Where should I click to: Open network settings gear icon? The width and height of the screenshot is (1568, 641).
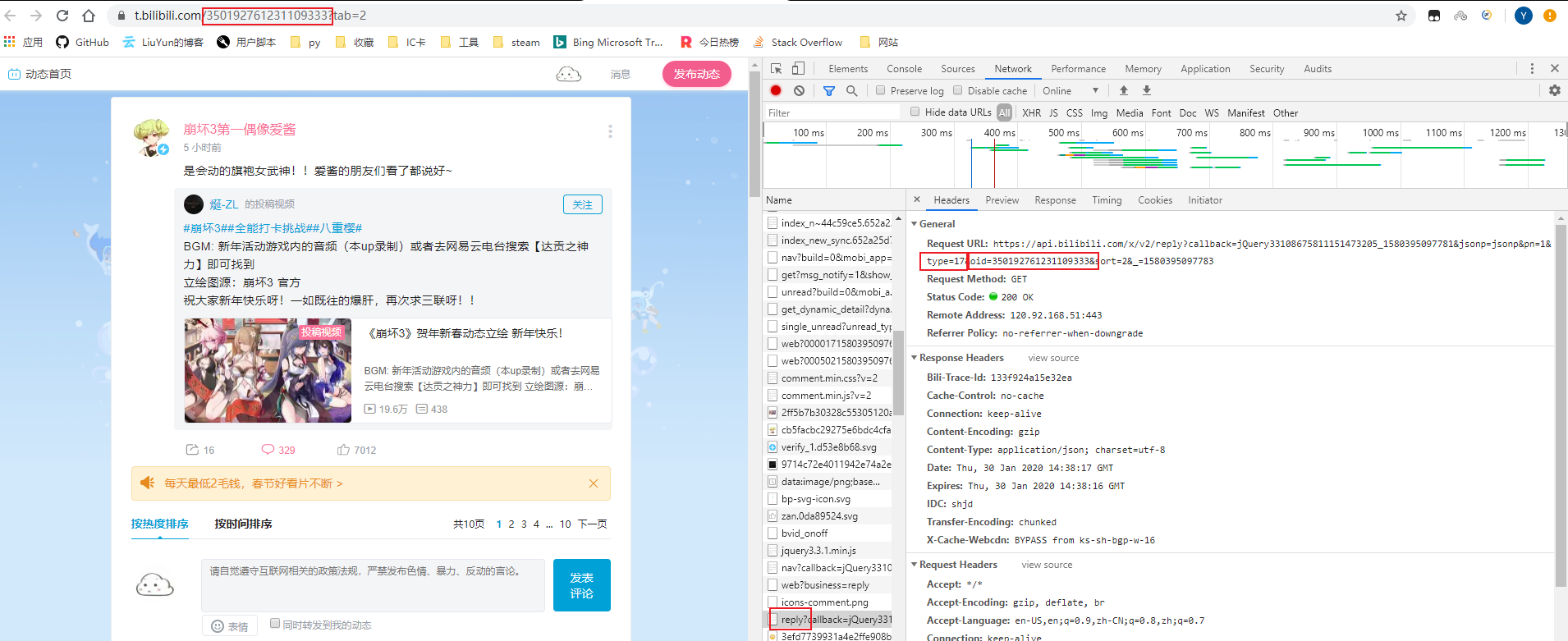click(x=1555, y=90)
